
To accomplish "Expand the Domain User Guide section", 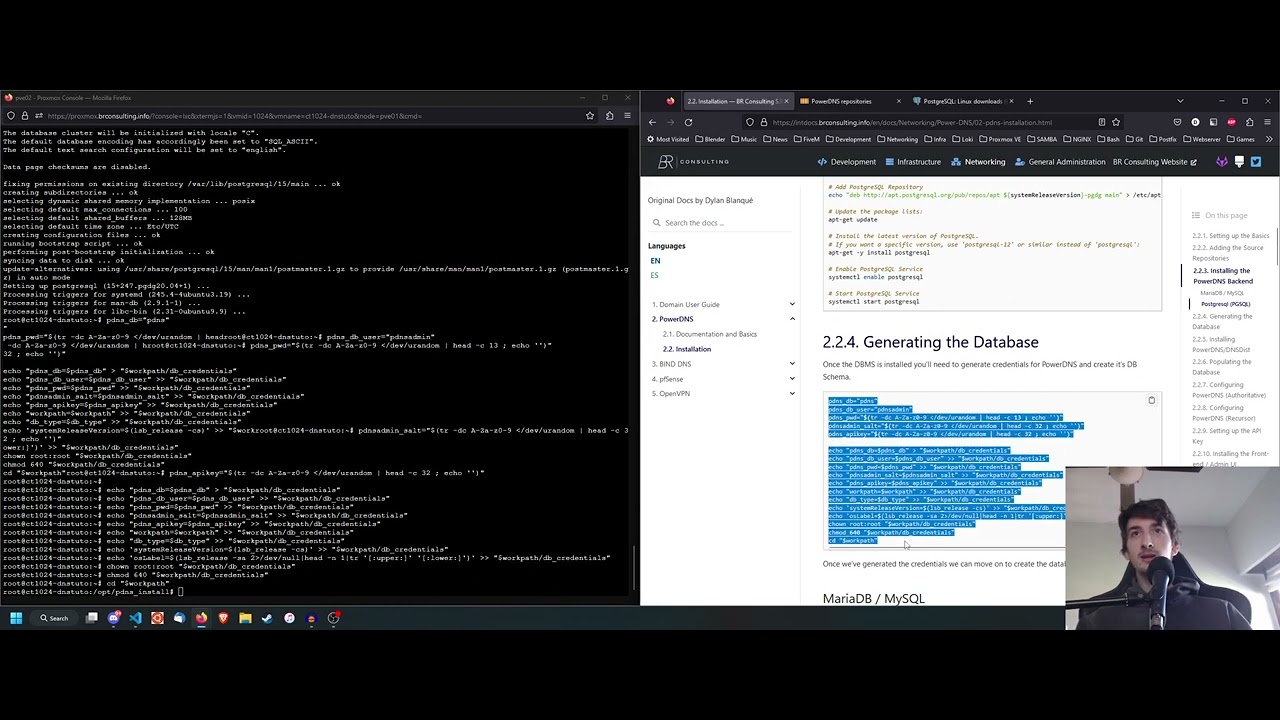I will pos(792,304).
